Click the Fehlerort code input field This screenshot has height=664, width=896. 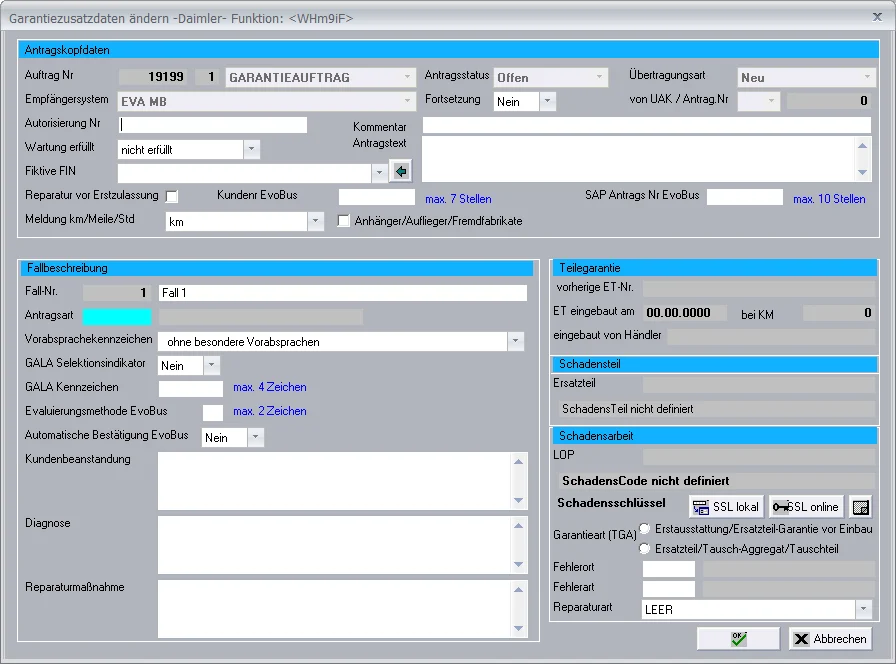tap(669, 569)
